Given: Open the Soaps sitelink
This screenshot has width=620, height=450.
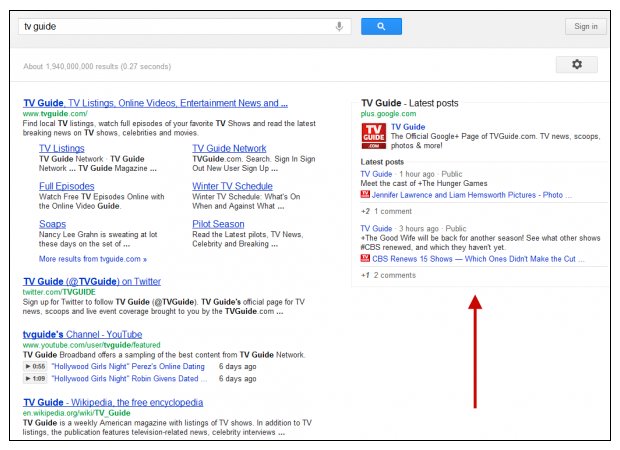Looking at the screenshot, I should 52,224.
